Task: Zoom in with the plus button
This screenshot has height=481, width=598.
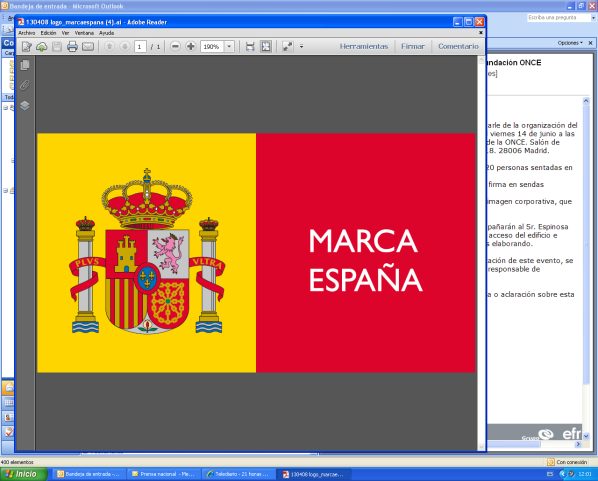Action: point(190,47)
